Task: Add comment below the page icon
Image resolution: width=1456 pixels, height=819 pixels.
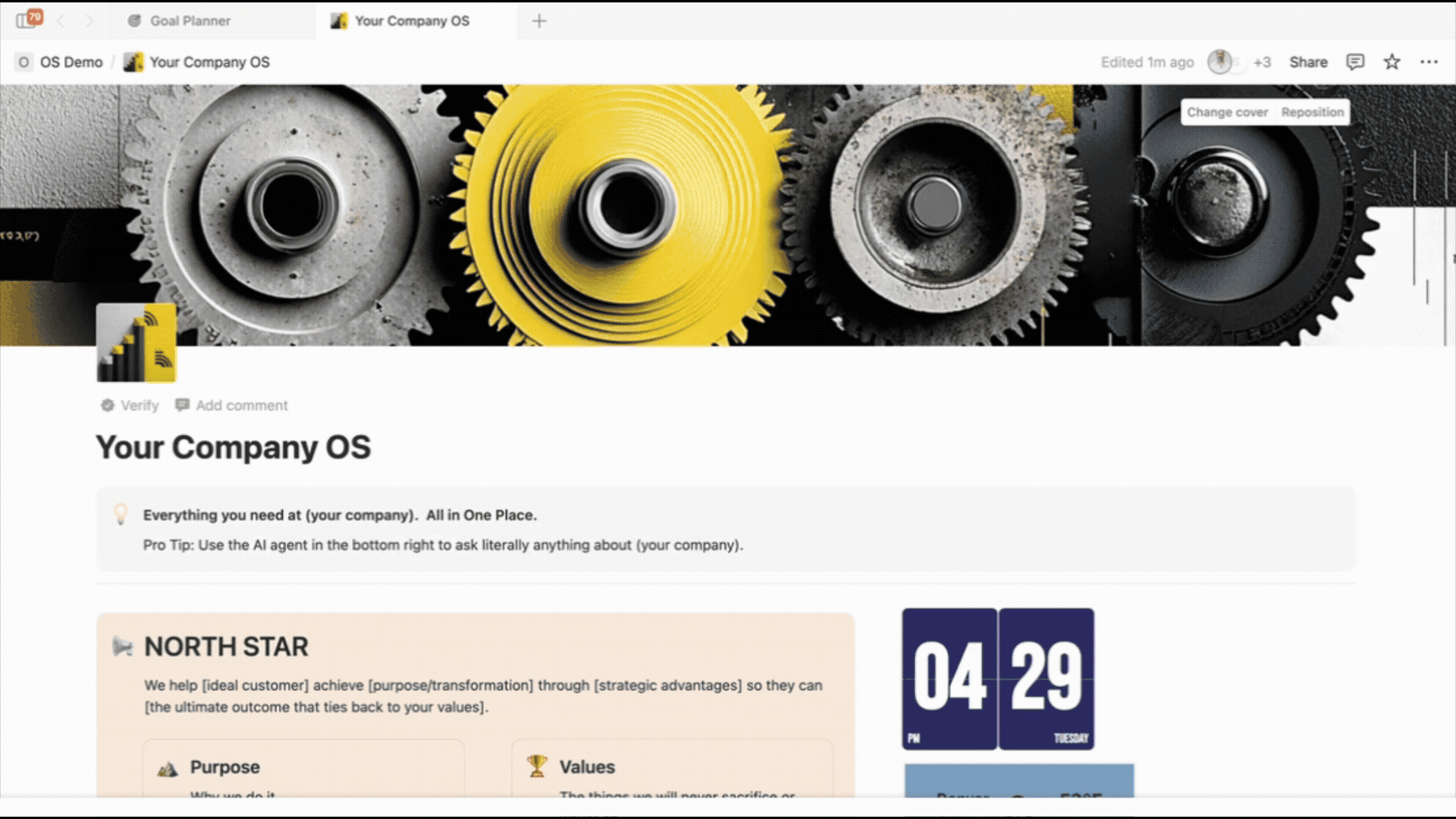Action: pos(232,406)
